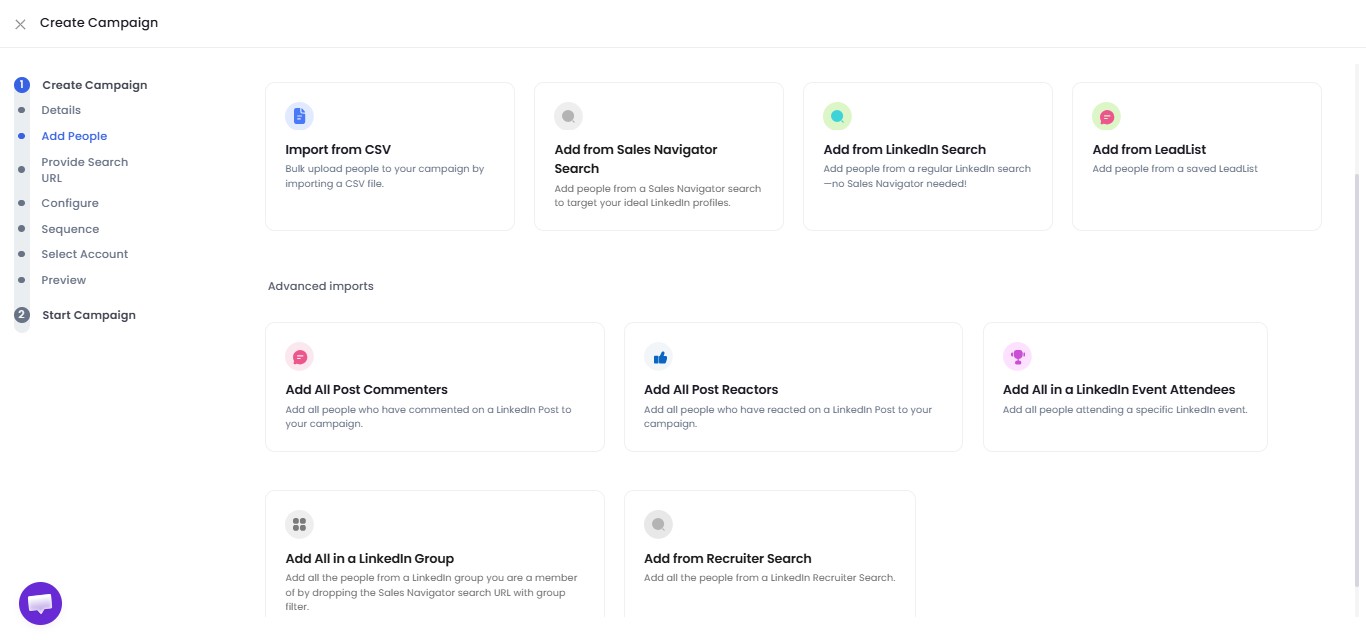The image size is (1366, 641).
Task: Open the Provide Search URL step
Action: tap(84, 170)
